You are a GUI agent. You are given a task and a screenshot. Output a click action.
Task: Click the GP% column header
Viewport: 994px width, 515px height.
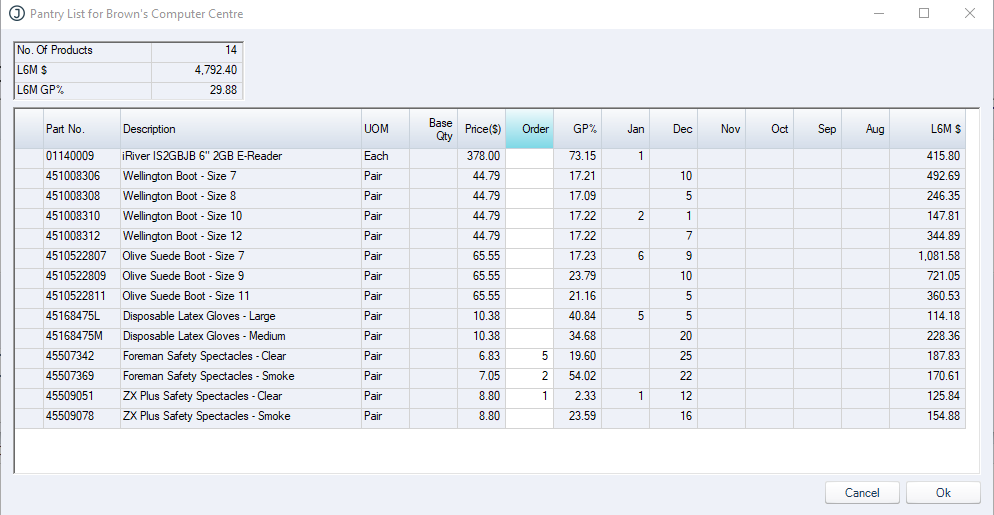click(x=578, y=129)
